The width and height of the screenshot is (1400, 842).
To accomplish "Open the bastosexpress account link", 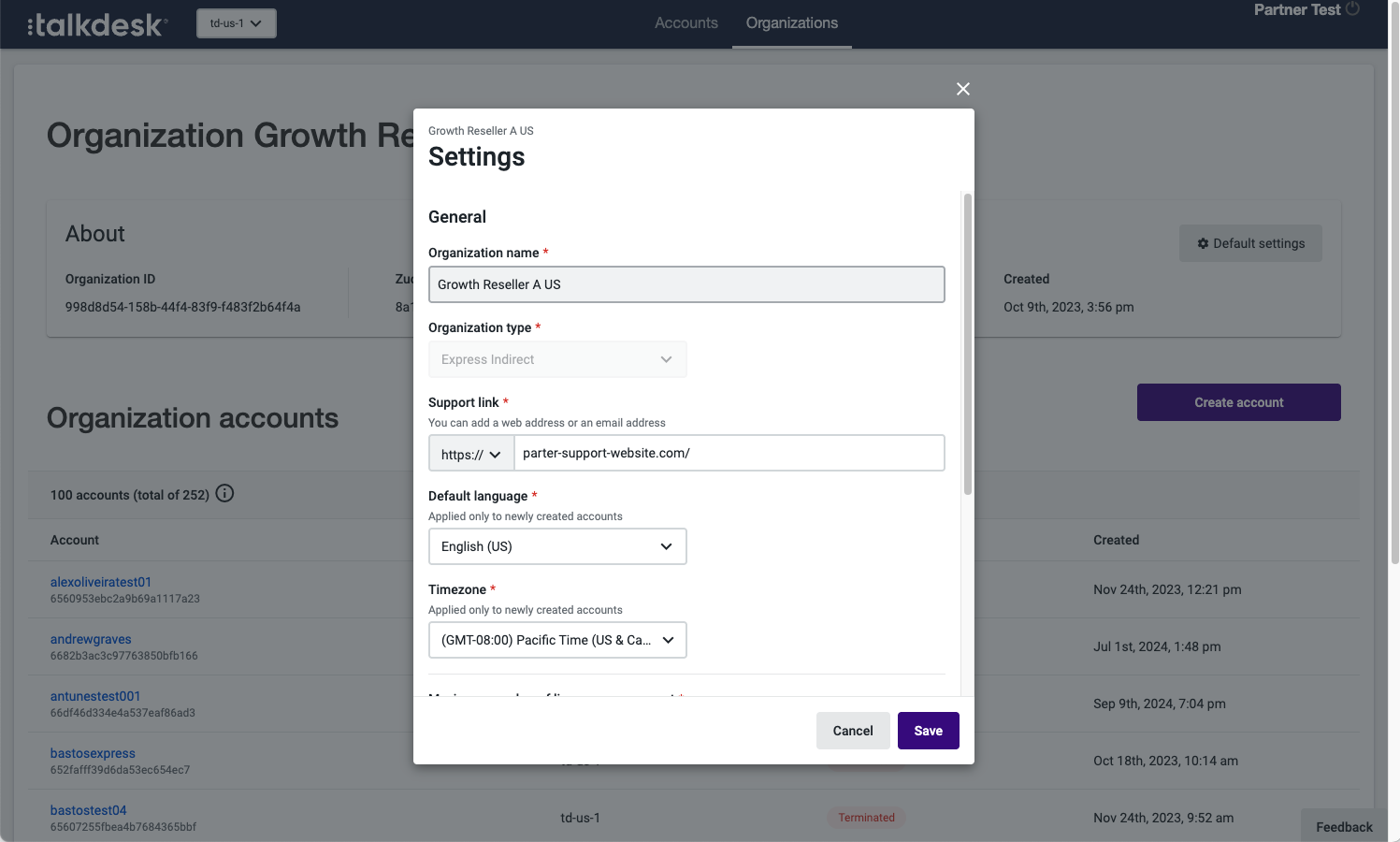I will (x=93, y=753).
